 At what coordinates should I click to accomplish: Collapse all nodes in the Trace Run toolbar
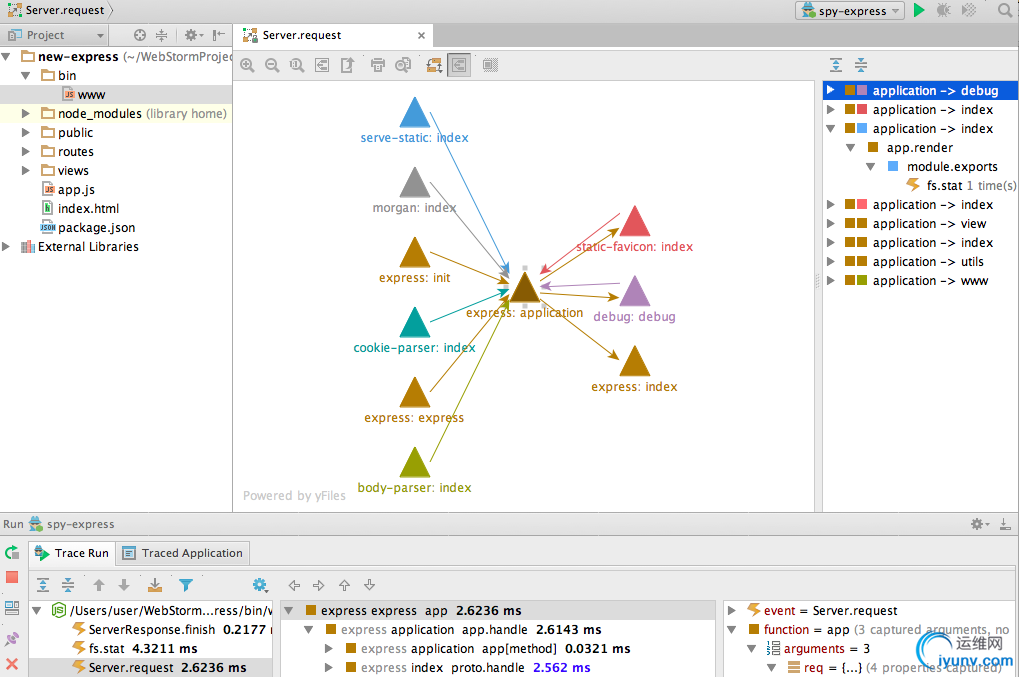coord(68,585)
